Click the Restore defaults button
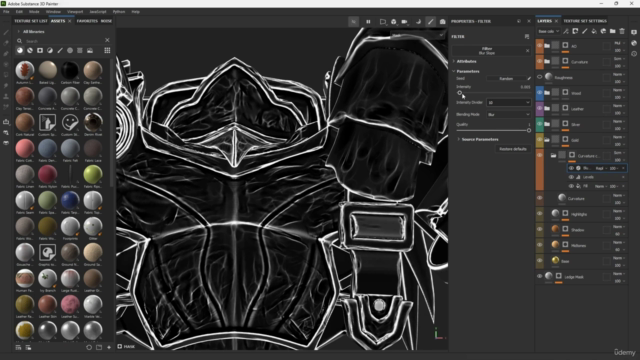This screenshot has height=360, width=640. pos(513,149)
